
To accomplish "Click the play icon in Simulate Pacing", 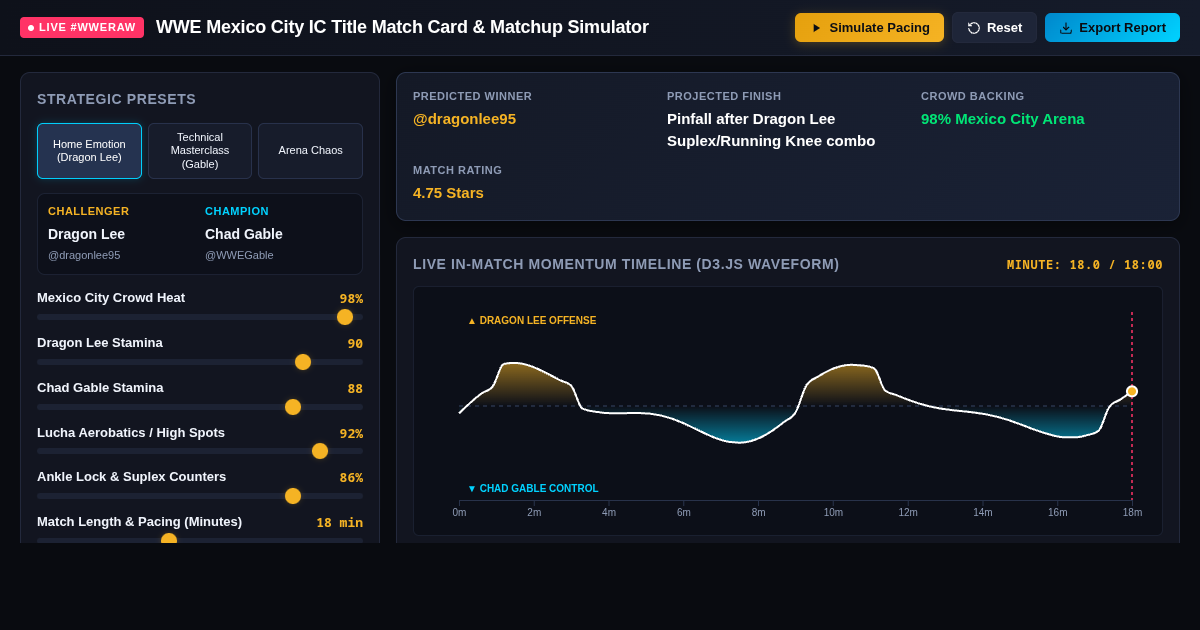I will (816, 28).
